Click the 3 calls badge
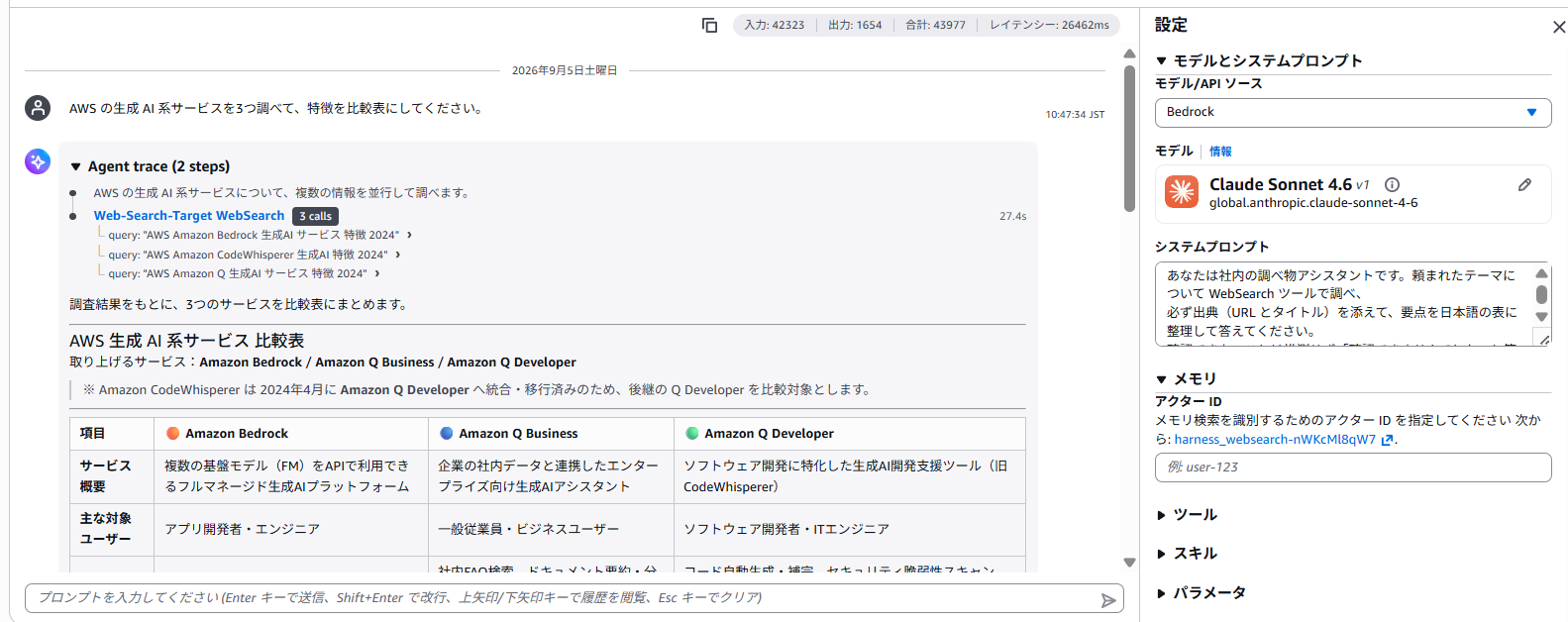The width and height of the screenshot is (1568, 622). click(x=316, y=216)
